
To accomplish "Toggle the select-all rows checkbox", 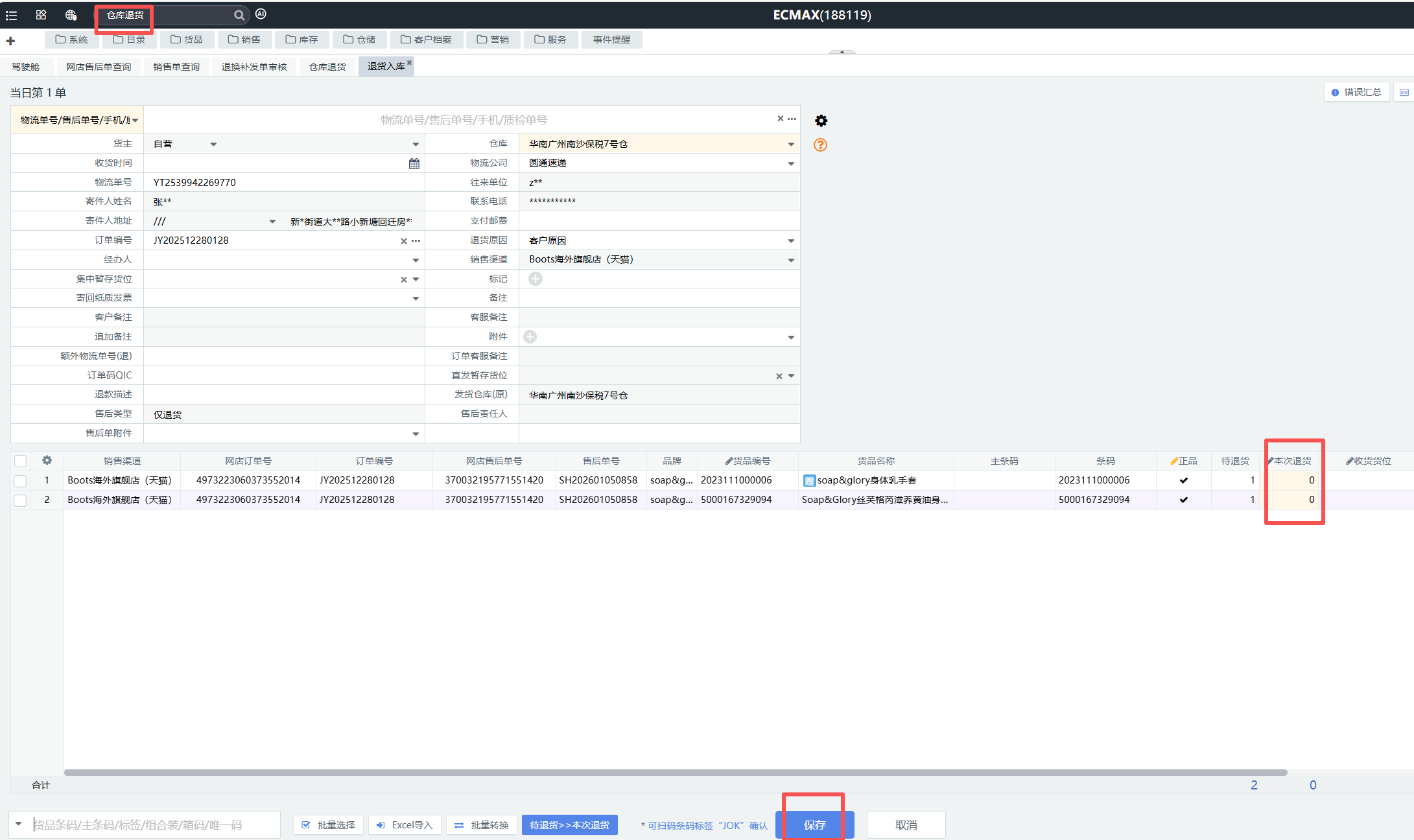I will point(20,461).
